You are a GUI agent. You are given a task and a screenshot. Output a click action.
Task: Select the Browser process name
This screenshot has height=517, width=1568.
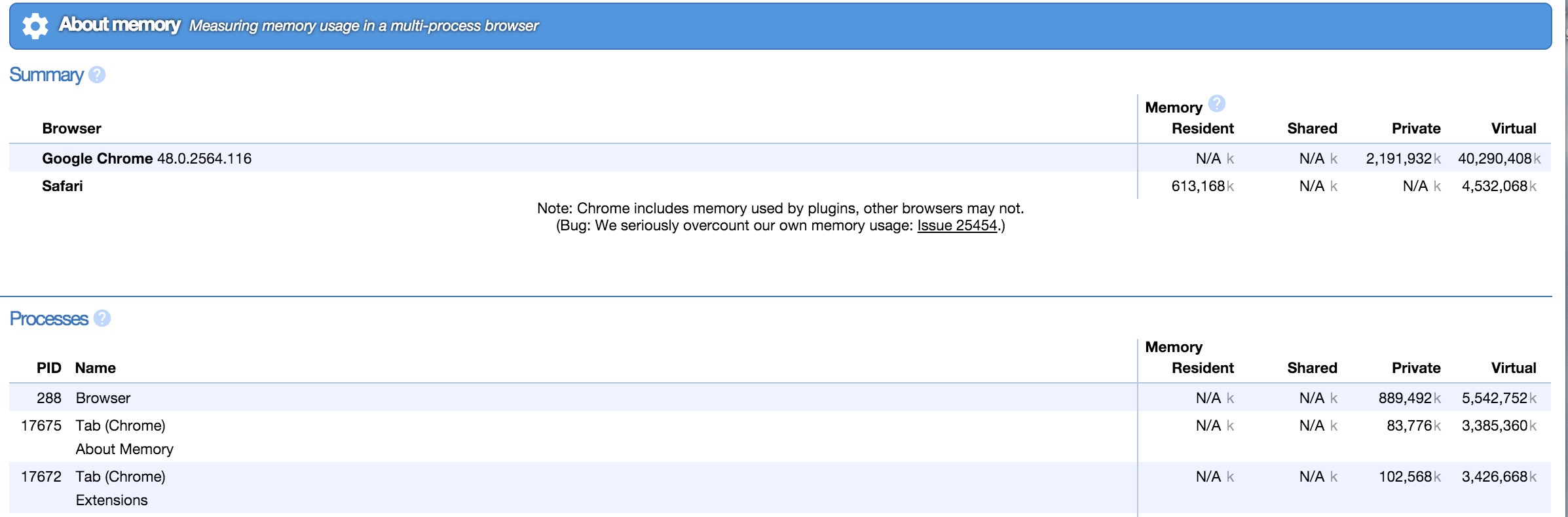tap(103, 398)
